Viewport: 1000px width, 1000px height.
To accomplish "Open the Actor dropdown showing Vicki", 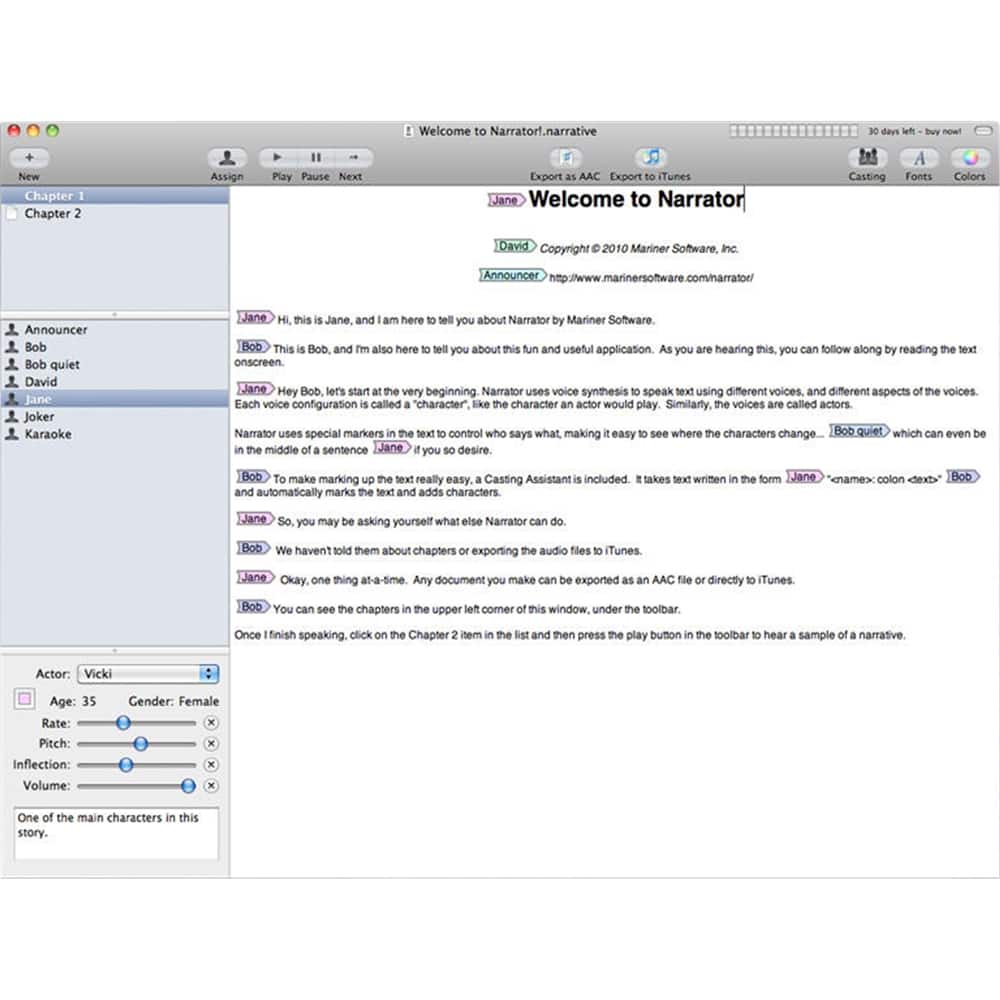I will 148,673.
